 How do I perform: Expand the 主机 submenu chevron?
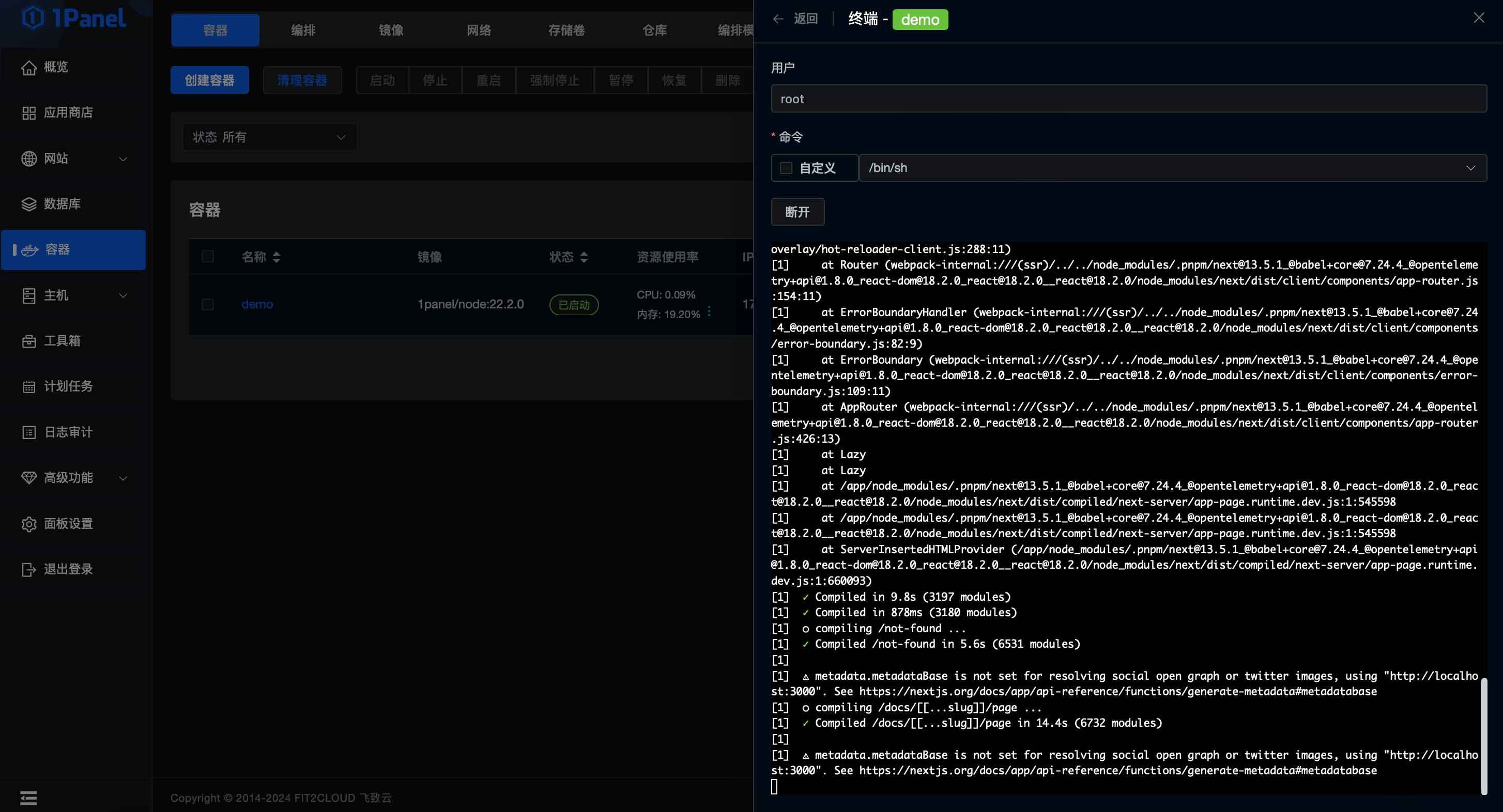tap(123, 296)
